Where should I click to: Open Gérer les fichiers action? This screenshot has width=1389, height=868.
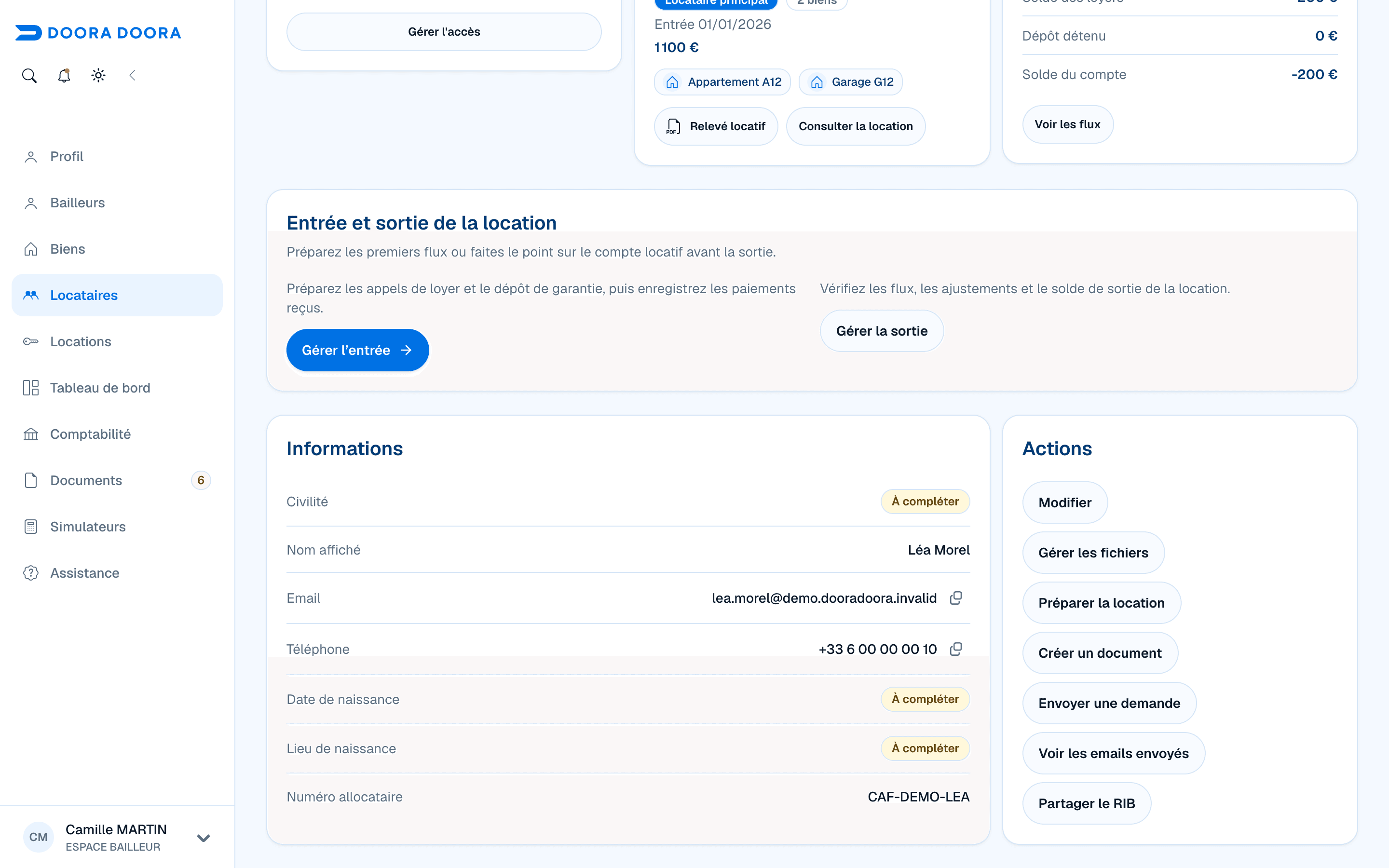pos(1093,553)
